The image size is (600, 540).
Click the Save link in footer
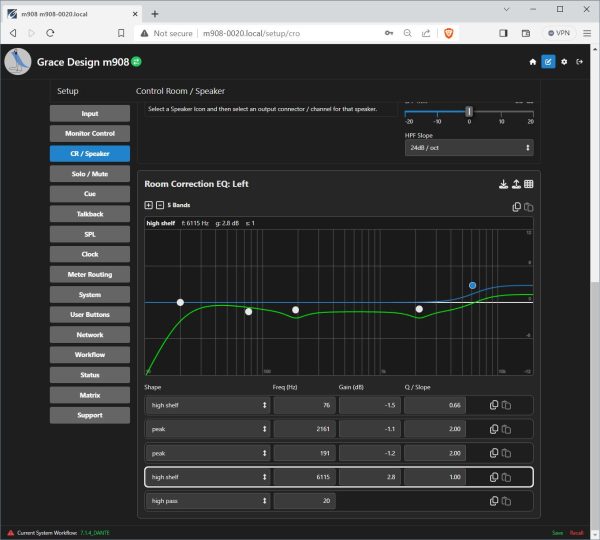tap(557, 533)
